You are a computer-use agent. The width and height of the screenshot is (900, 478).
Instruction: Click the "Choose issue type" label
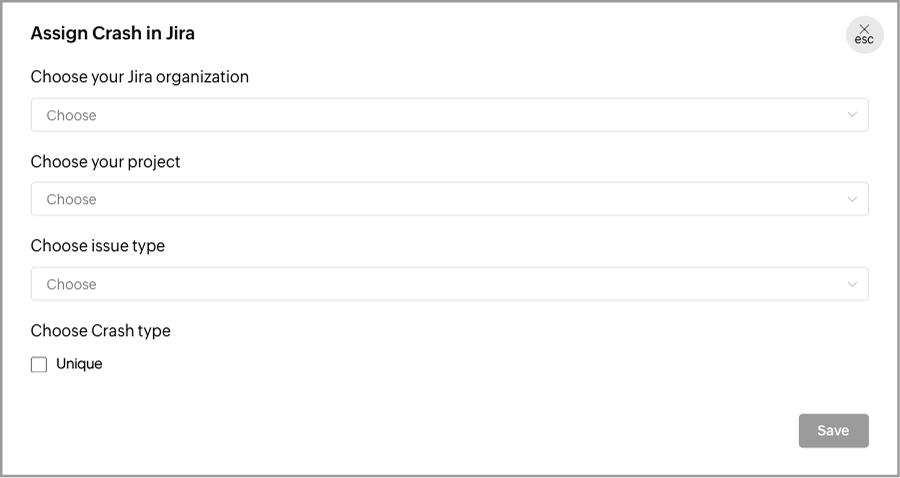(97, 246)
